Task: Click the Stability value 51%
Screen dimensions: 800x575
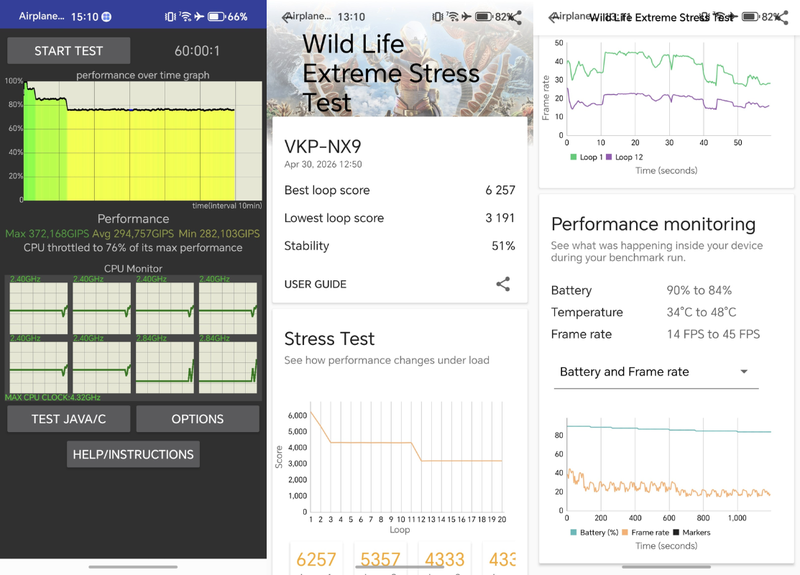Action: coord(503,246)
